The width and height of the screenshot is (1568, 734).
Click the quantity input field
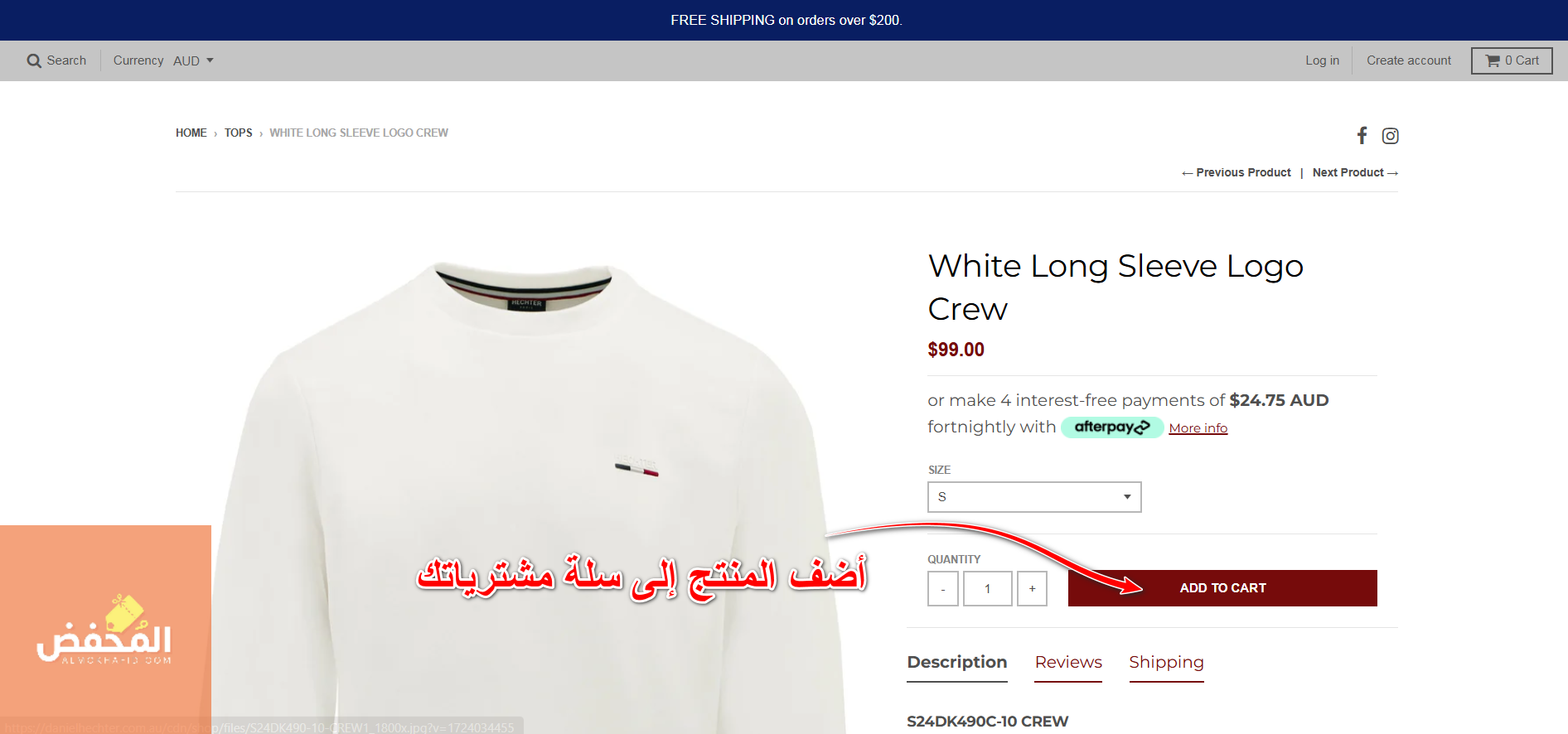point(988,588)
